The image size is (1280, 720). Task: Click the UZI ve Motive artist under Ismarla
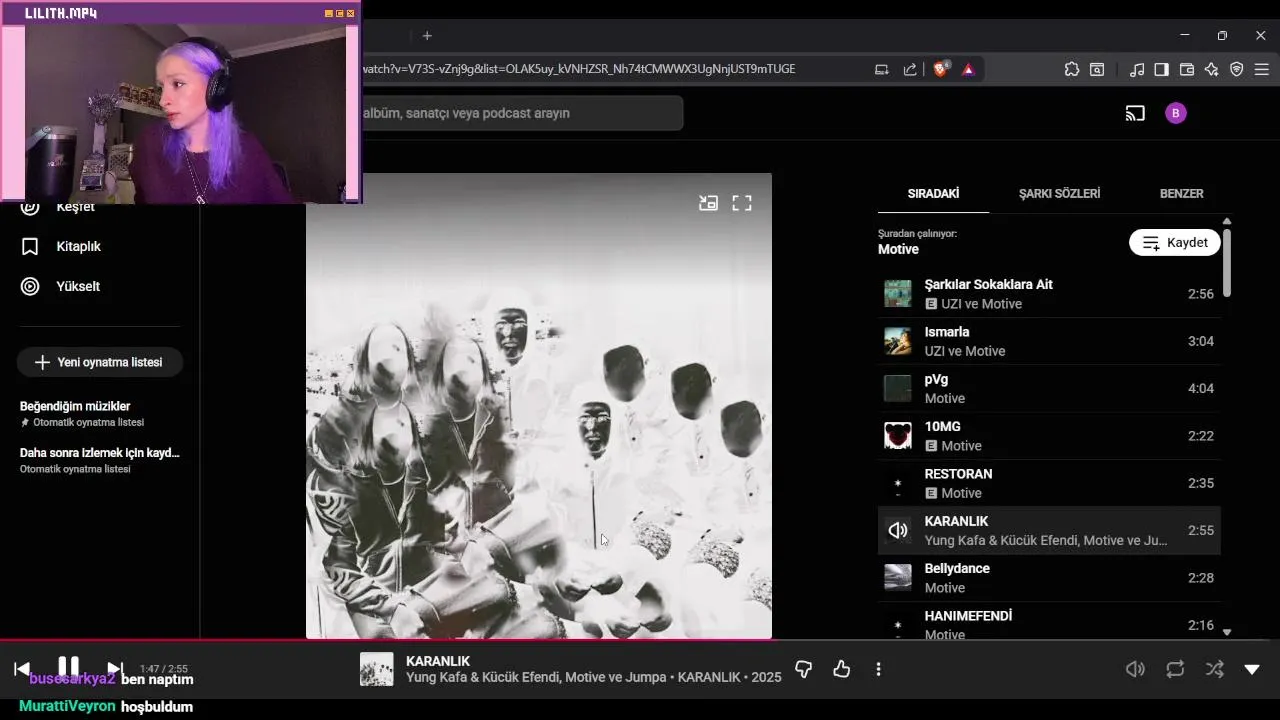tap(965, 351)
